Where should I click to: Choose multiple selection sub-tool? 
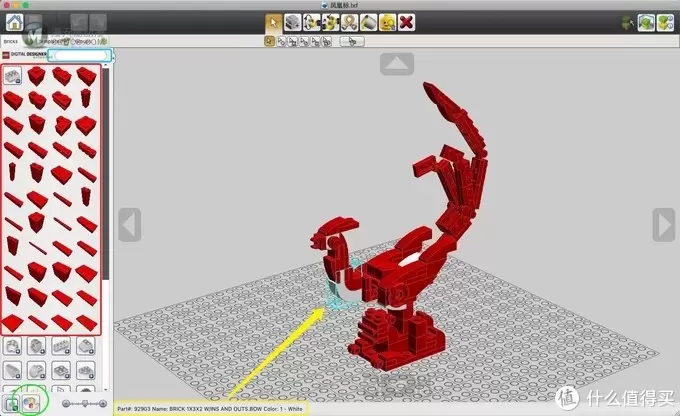pos(281,41)
